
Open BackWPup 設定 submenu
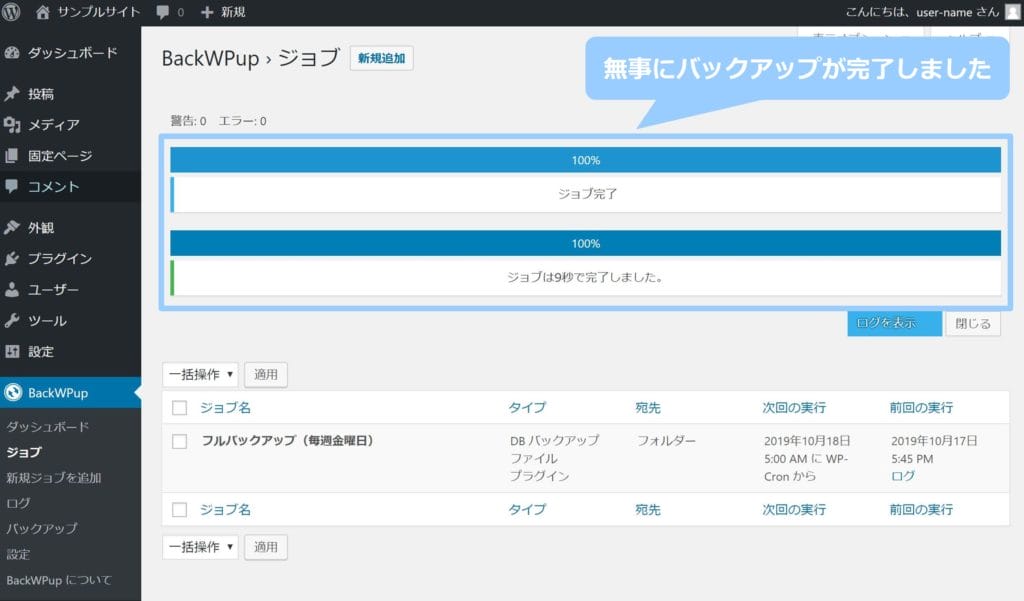18,554
